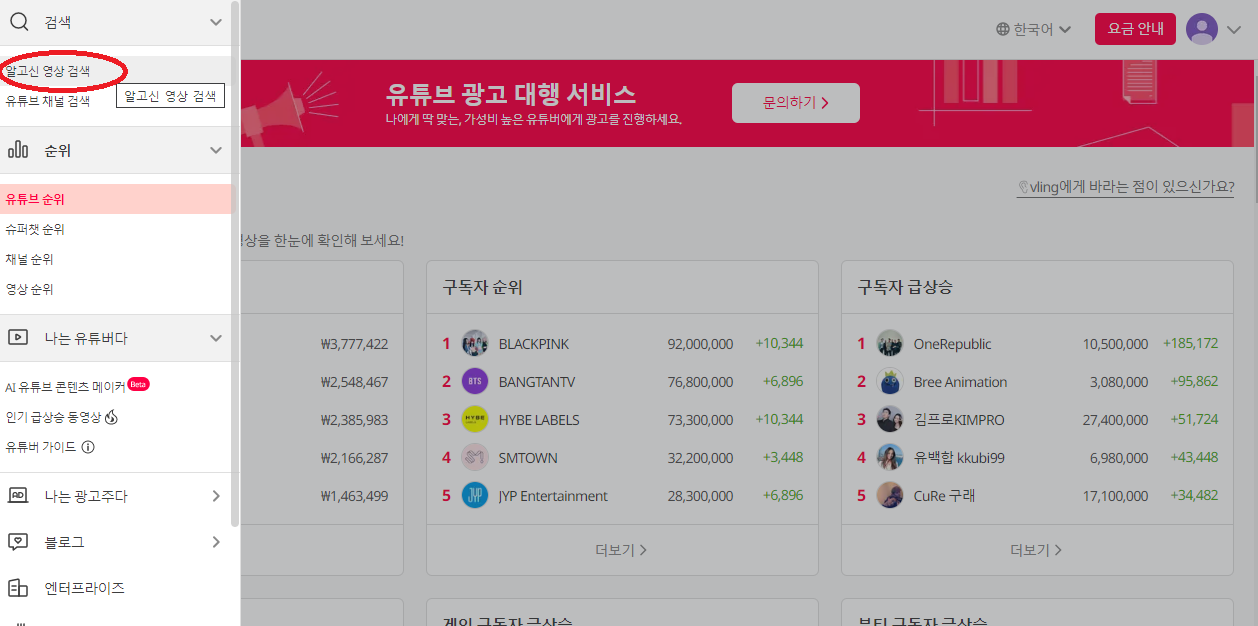Click SMTOWN channel name
This screenshot has height=626, width=1258.
tap(528, 458)
